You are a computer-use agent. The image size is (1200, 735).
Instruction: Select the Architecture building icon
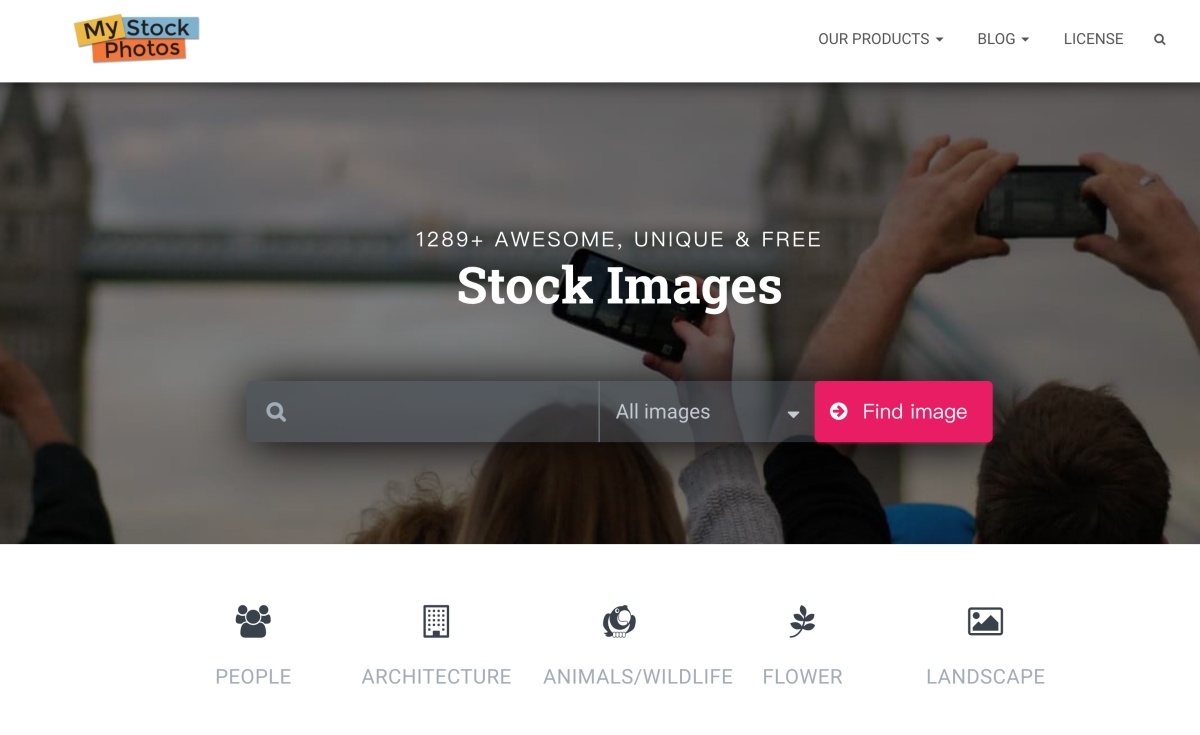pyautogui.click(x=436, y=621)
